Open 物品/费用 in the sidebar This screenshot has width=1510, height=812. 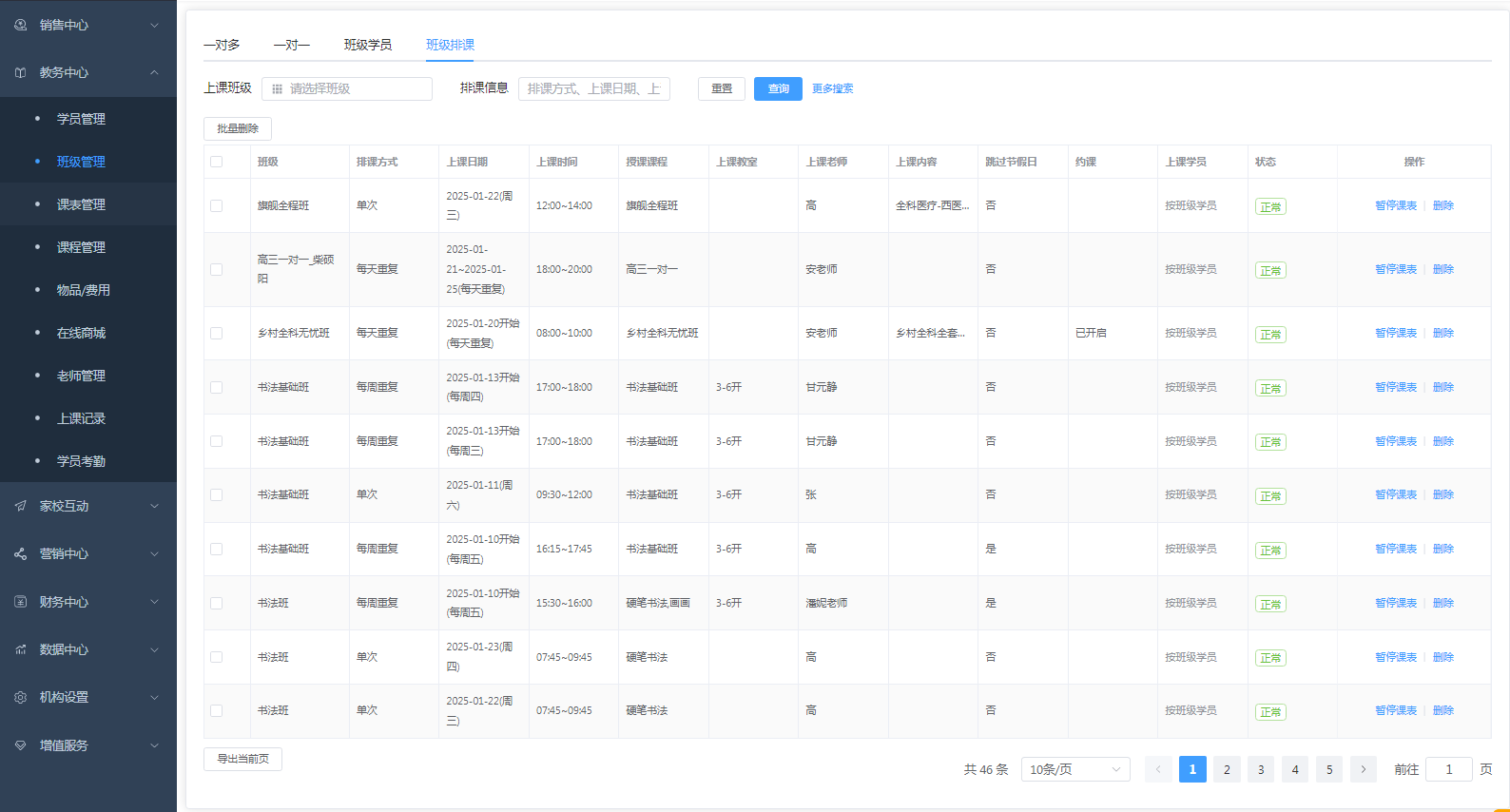83,290
